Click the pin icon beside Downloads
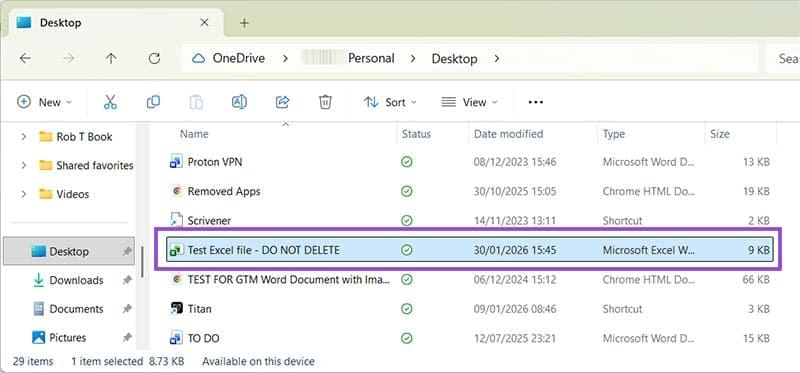Image resolution: width=800 pixels, height=373 pixels. (x=127, y=280)
